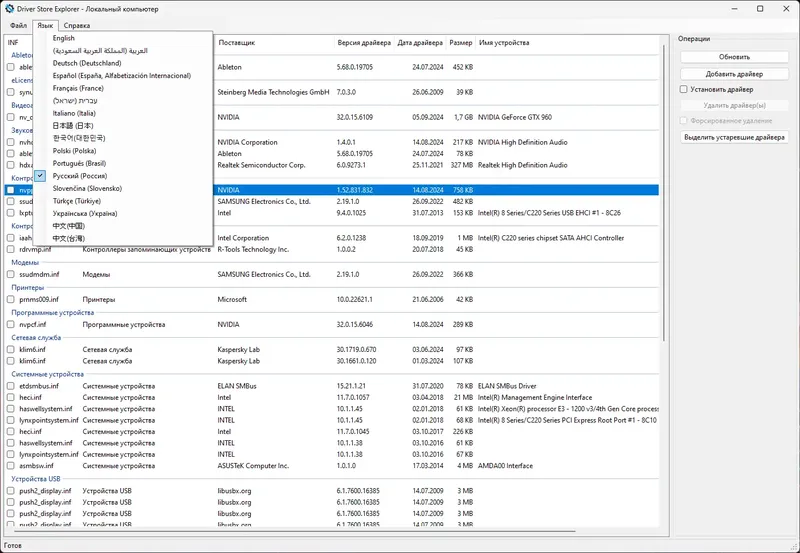Sort by Имя устройства column header
The image size is (800, 553).
tap(504, 43)
